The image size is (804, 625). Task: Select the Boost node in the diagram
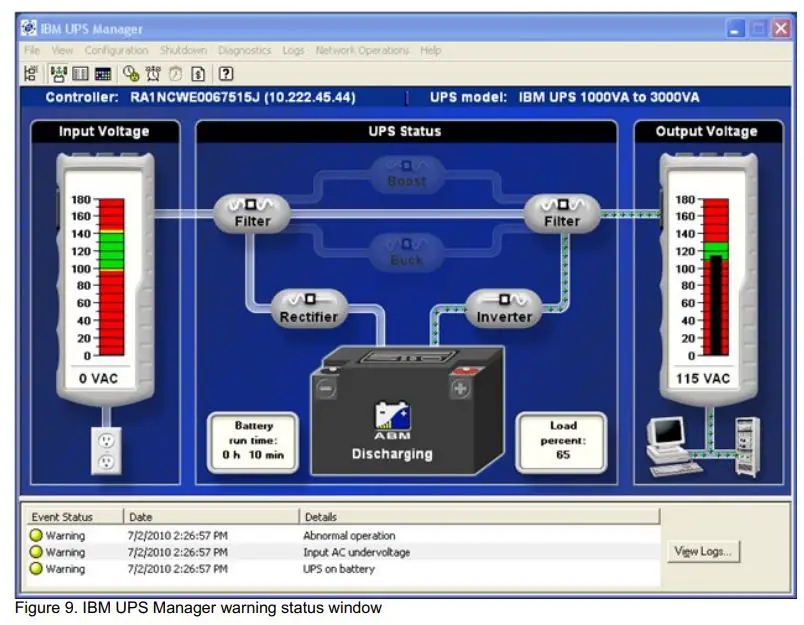407,174
